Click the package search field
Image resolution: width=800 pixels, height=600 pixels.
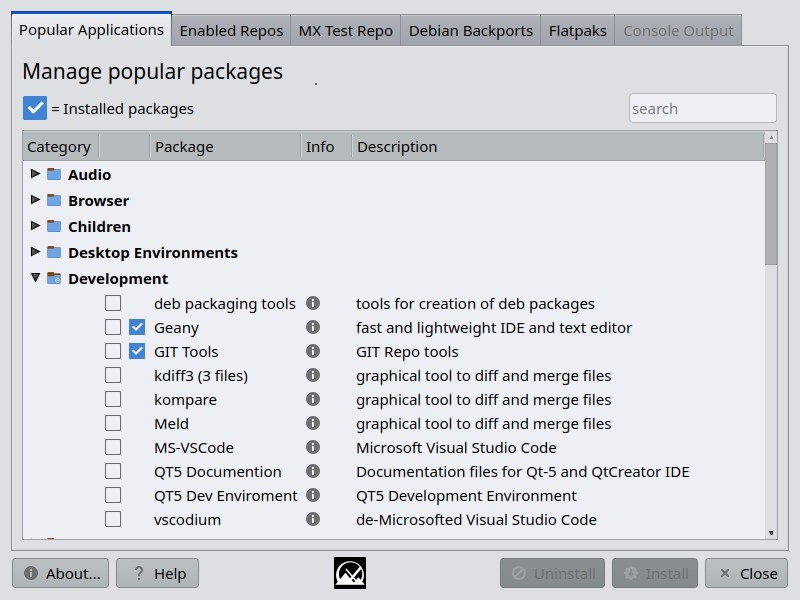(702, 108)
